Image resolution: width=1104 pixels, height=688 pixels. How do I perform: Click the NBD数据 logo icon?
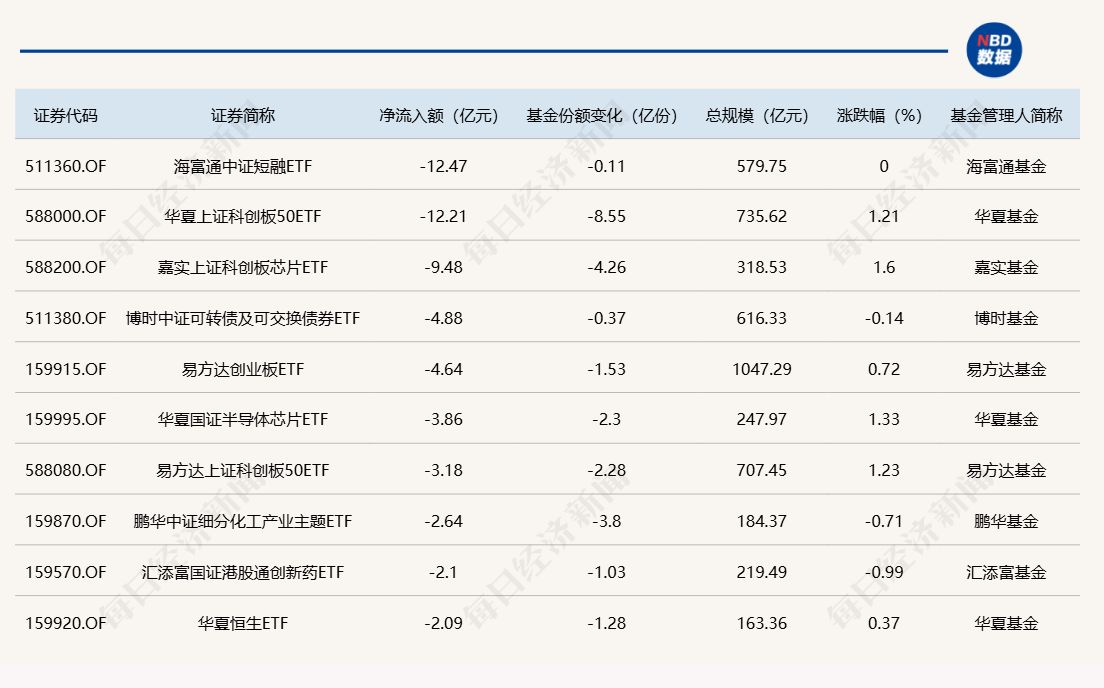click(993, 50)
